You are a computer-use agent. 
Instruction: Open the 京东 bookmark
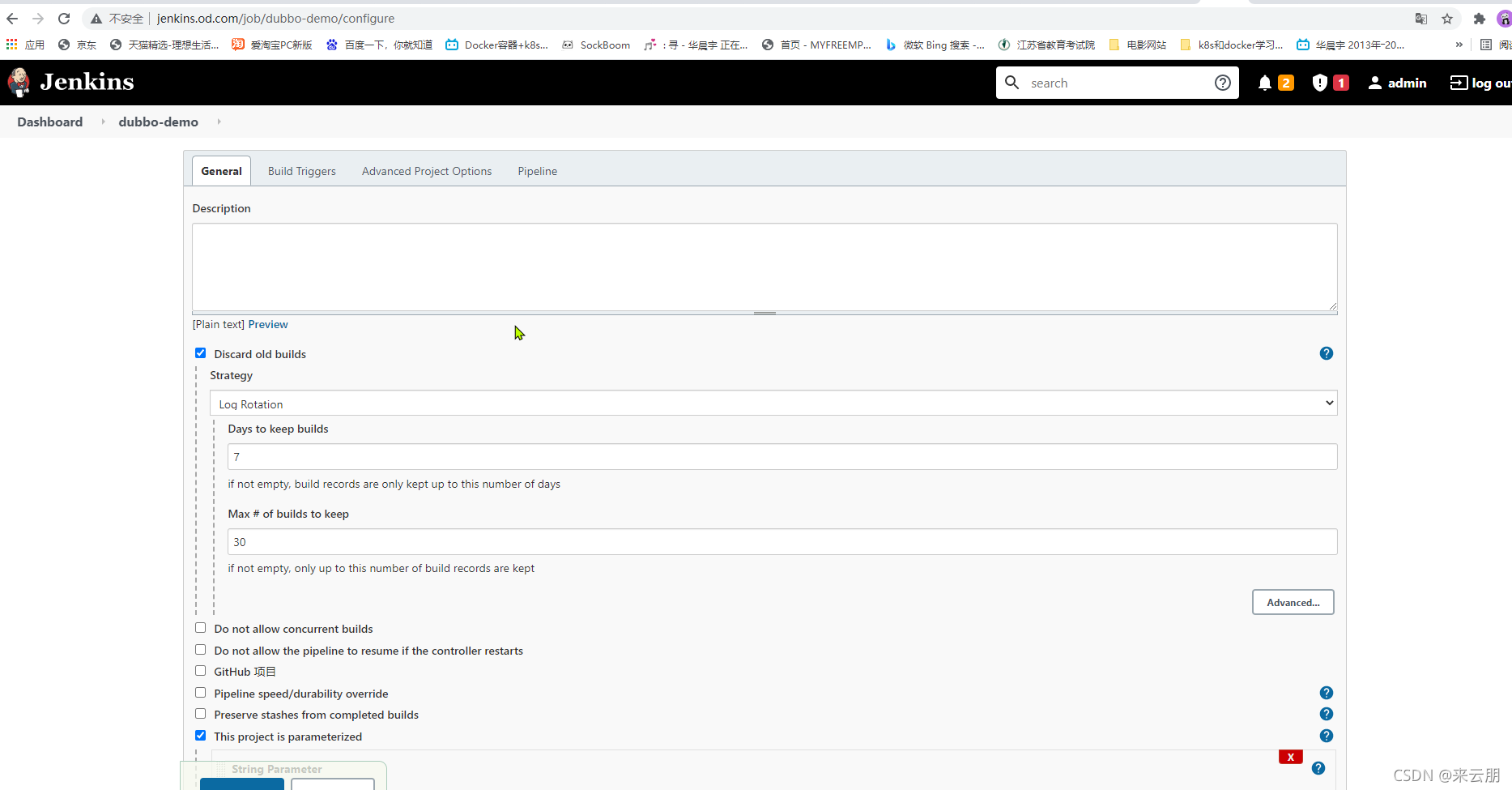coord(78,45)
